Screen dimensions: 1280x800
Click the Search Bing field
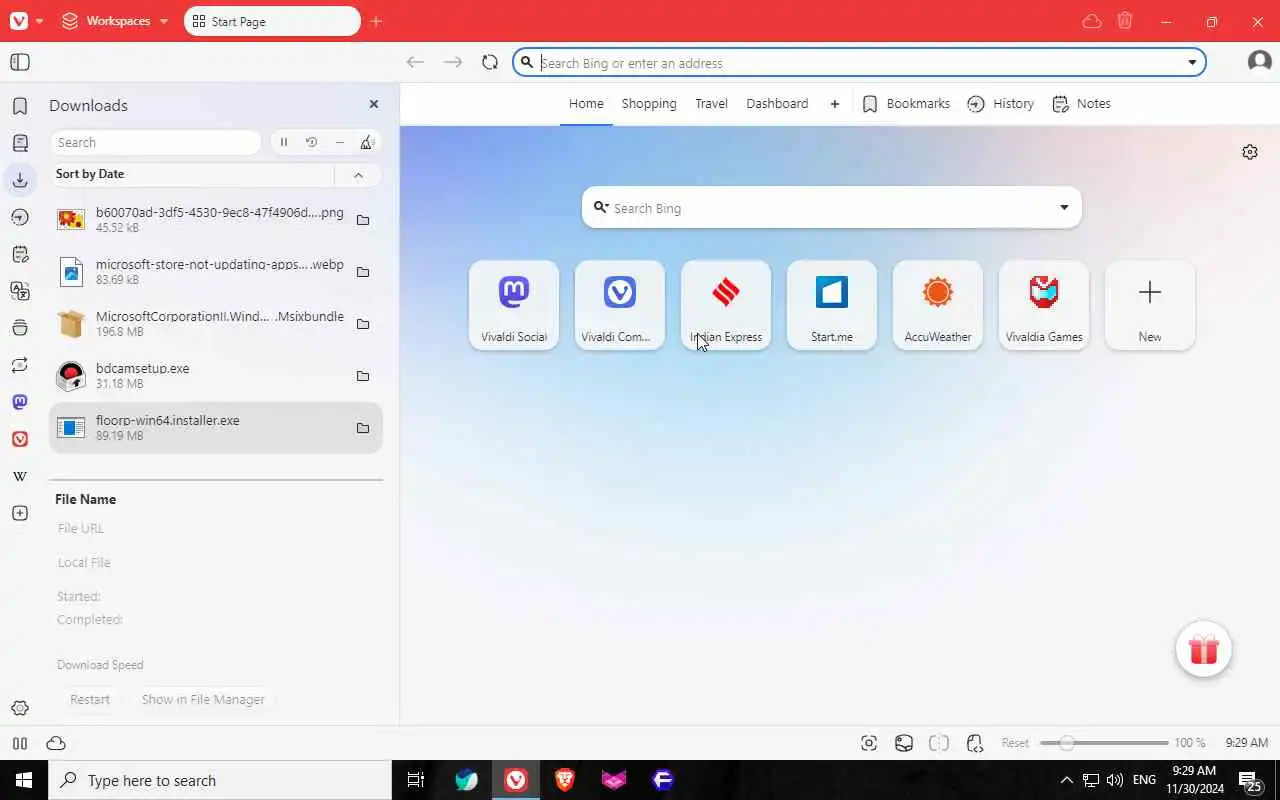click(830, 208)
